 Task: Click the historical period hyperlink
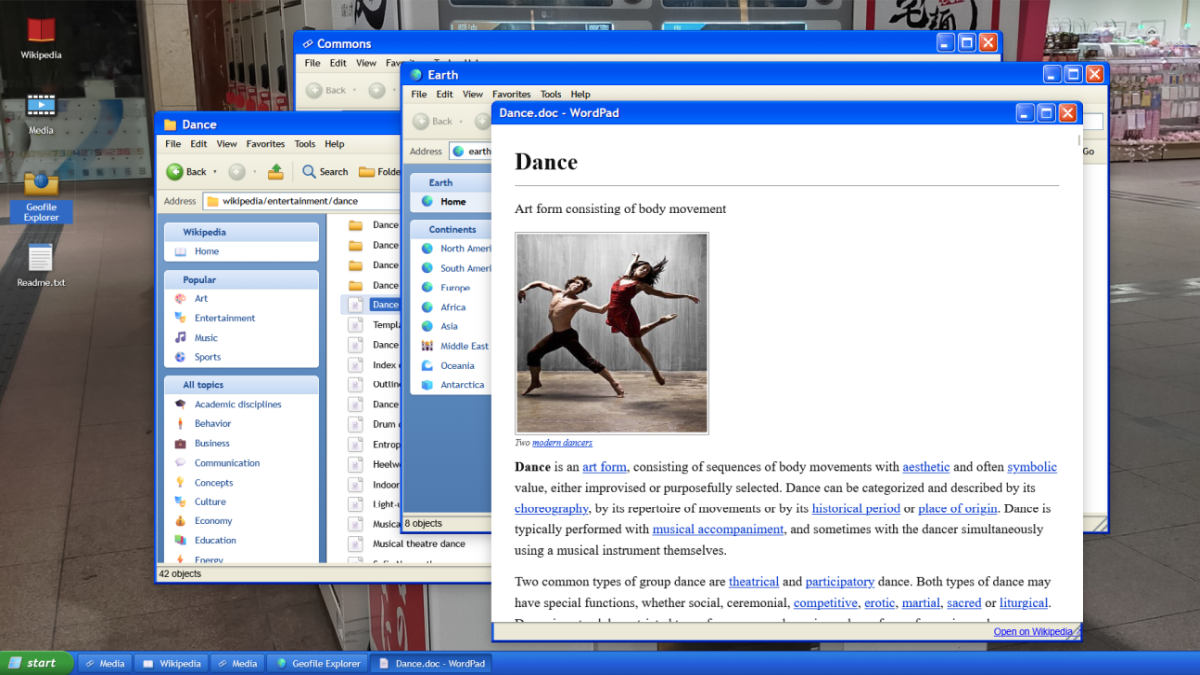[x=856, y=509]
